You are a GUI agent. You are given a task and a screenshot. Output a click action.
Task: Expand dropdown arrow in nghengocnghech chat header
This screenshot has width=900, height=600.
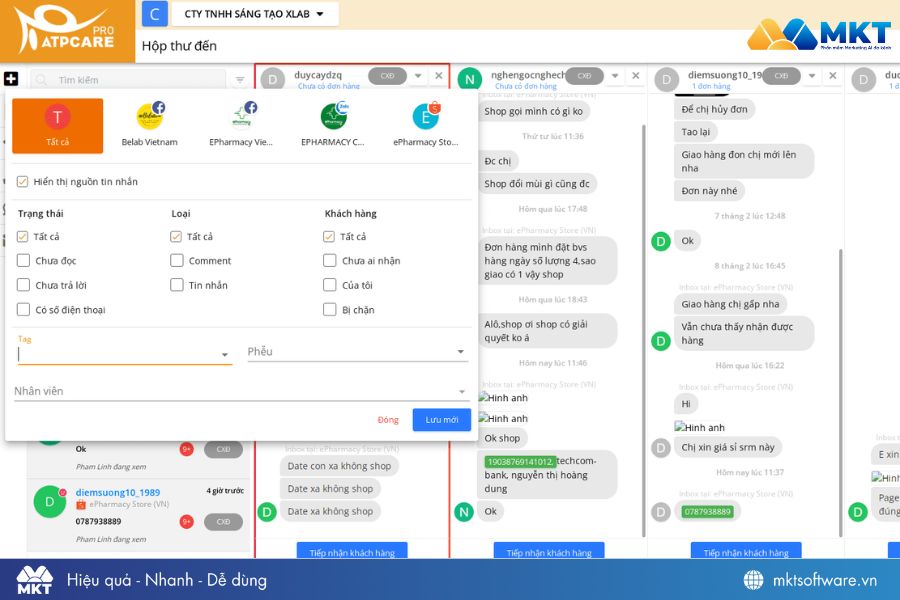[x=615, y=76]
